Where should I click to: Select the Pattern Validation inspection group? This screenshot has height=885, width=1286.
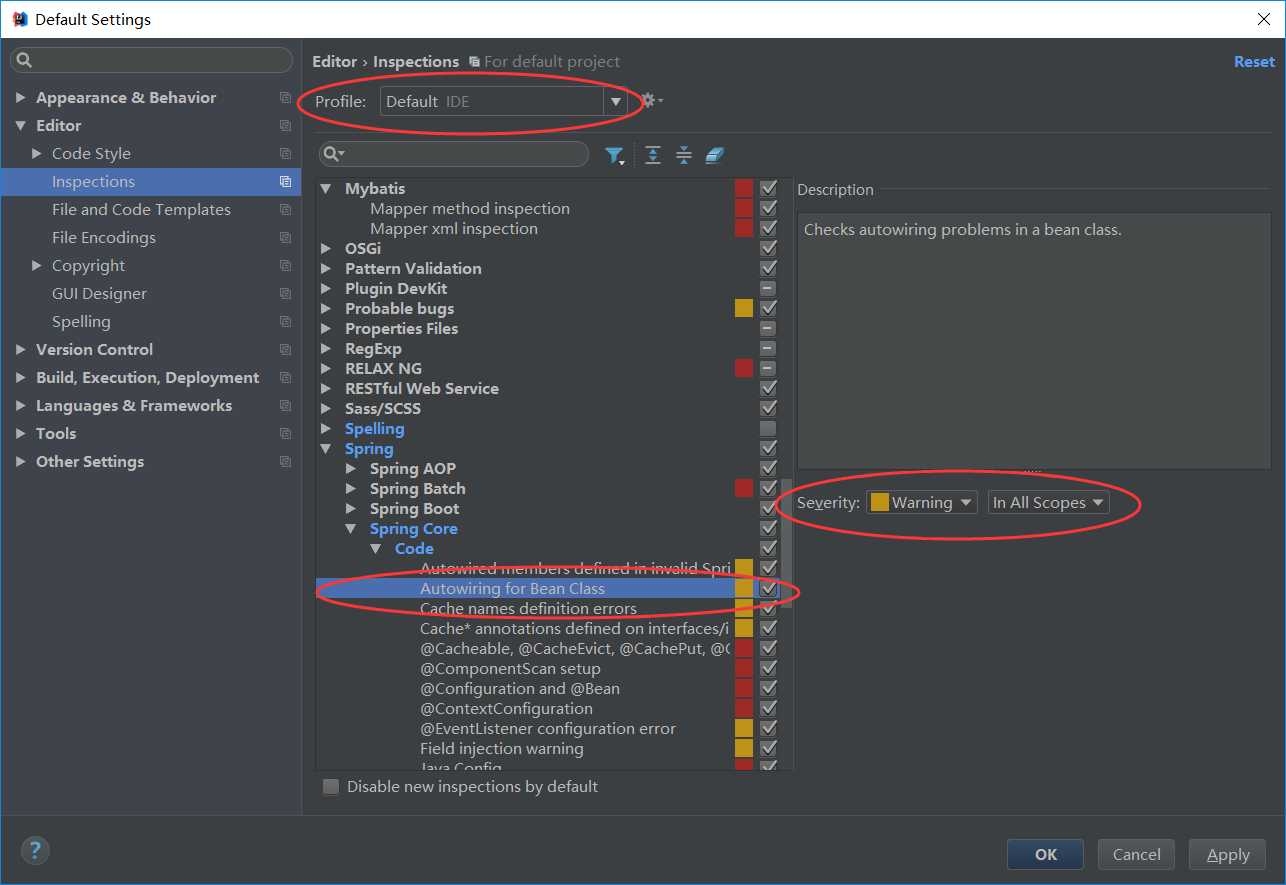pyautogui.click(x=413, y=268)
